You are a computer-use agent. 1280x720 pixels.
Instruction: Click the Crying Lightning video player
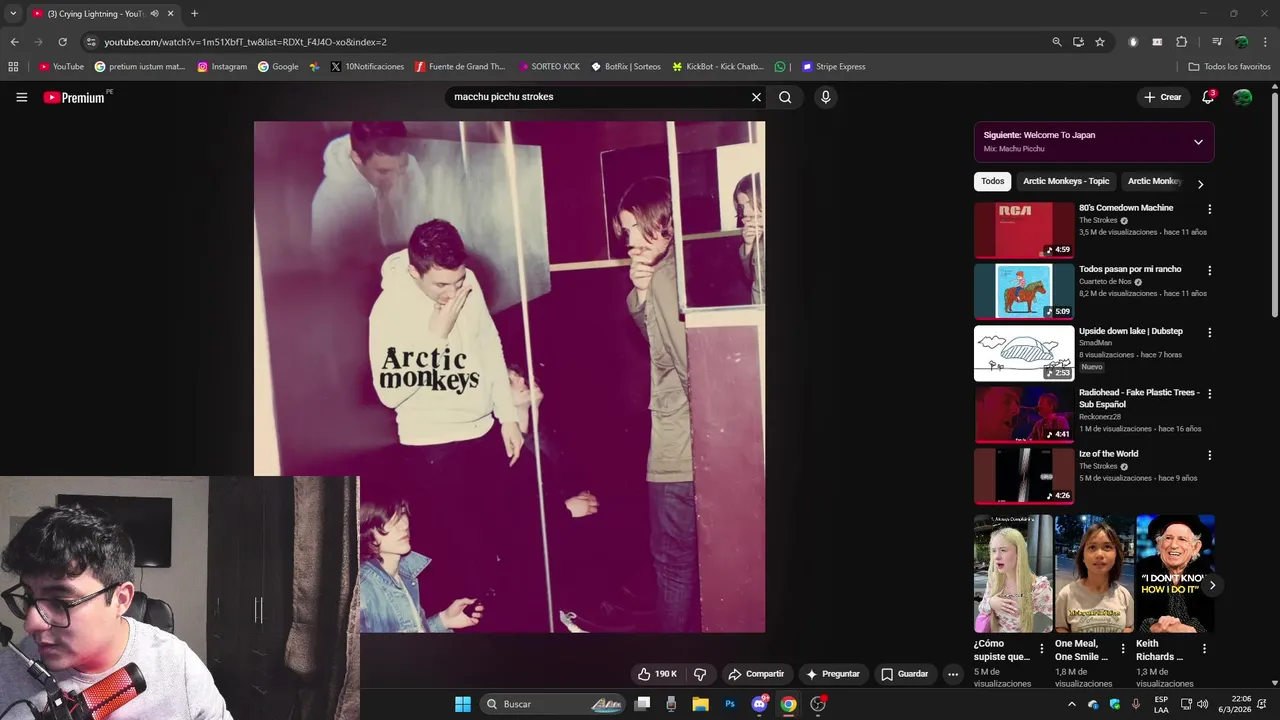pos(509,376)
